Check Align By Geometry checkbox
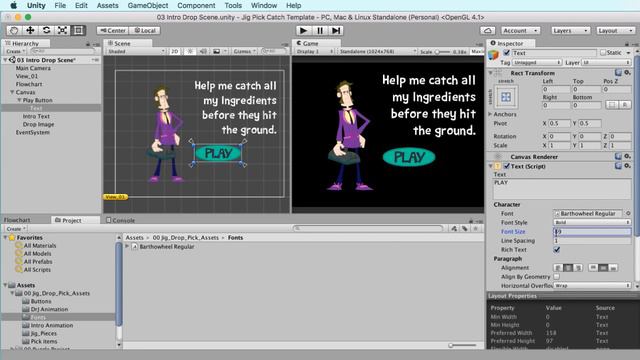 [x=557, y=277]
